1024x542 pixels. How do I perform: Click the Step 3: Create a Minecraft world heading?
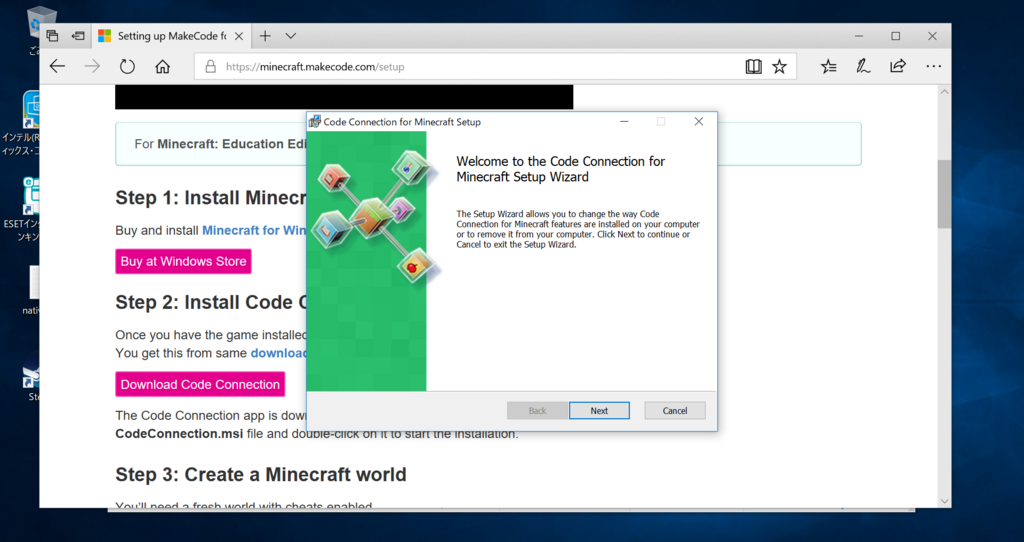tap(261, 474)
